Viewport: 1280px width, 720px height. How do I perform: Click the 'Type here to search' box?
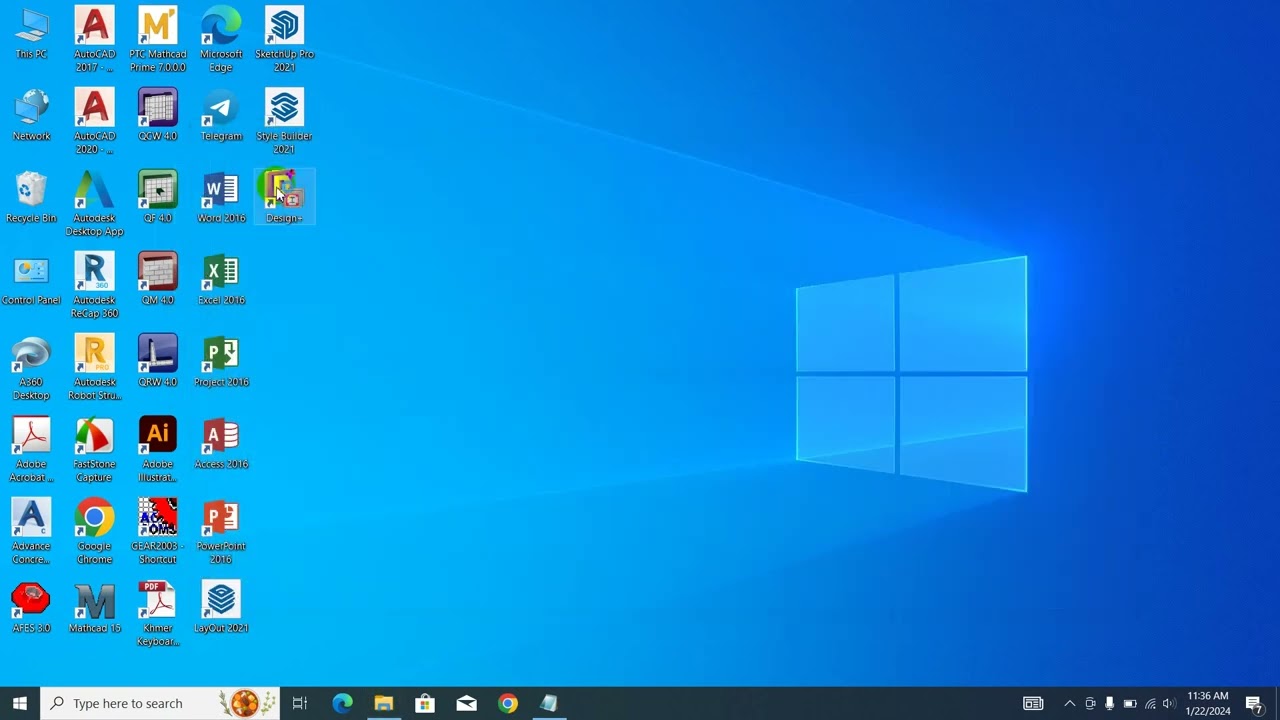point(161,704)
